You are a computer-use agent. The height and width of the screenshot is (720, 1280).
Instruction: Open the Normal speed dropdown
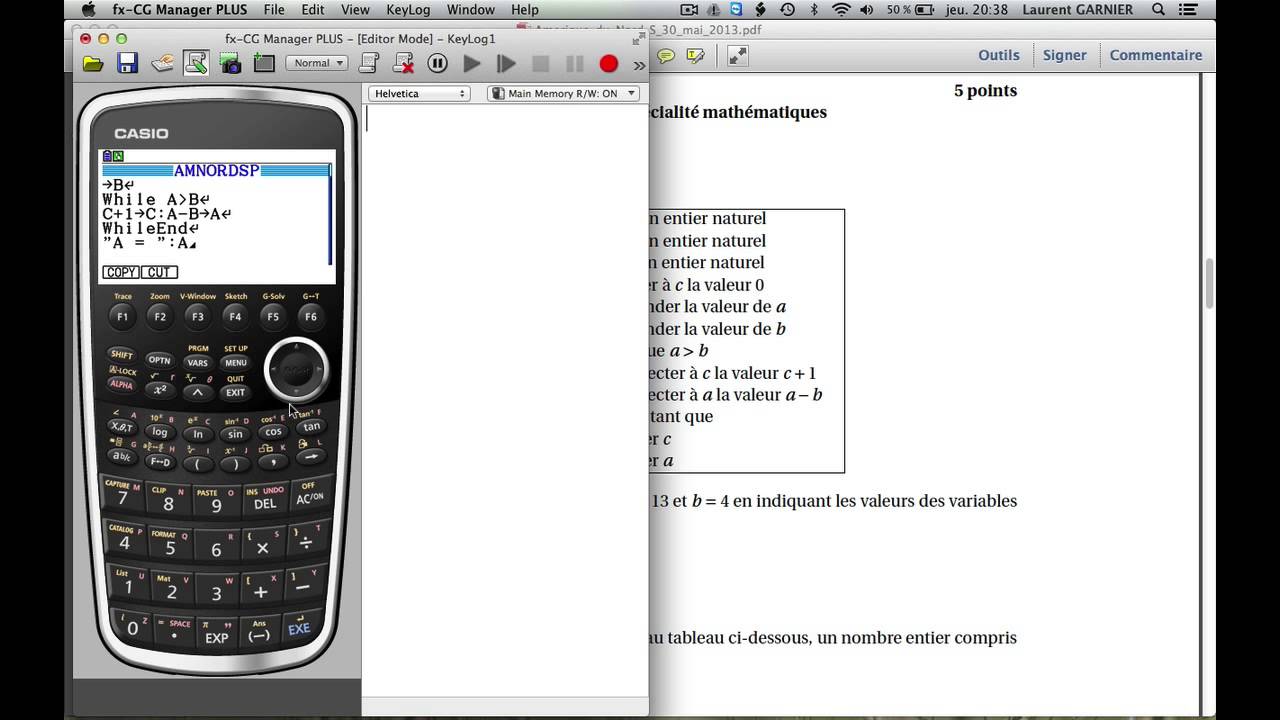316,63
